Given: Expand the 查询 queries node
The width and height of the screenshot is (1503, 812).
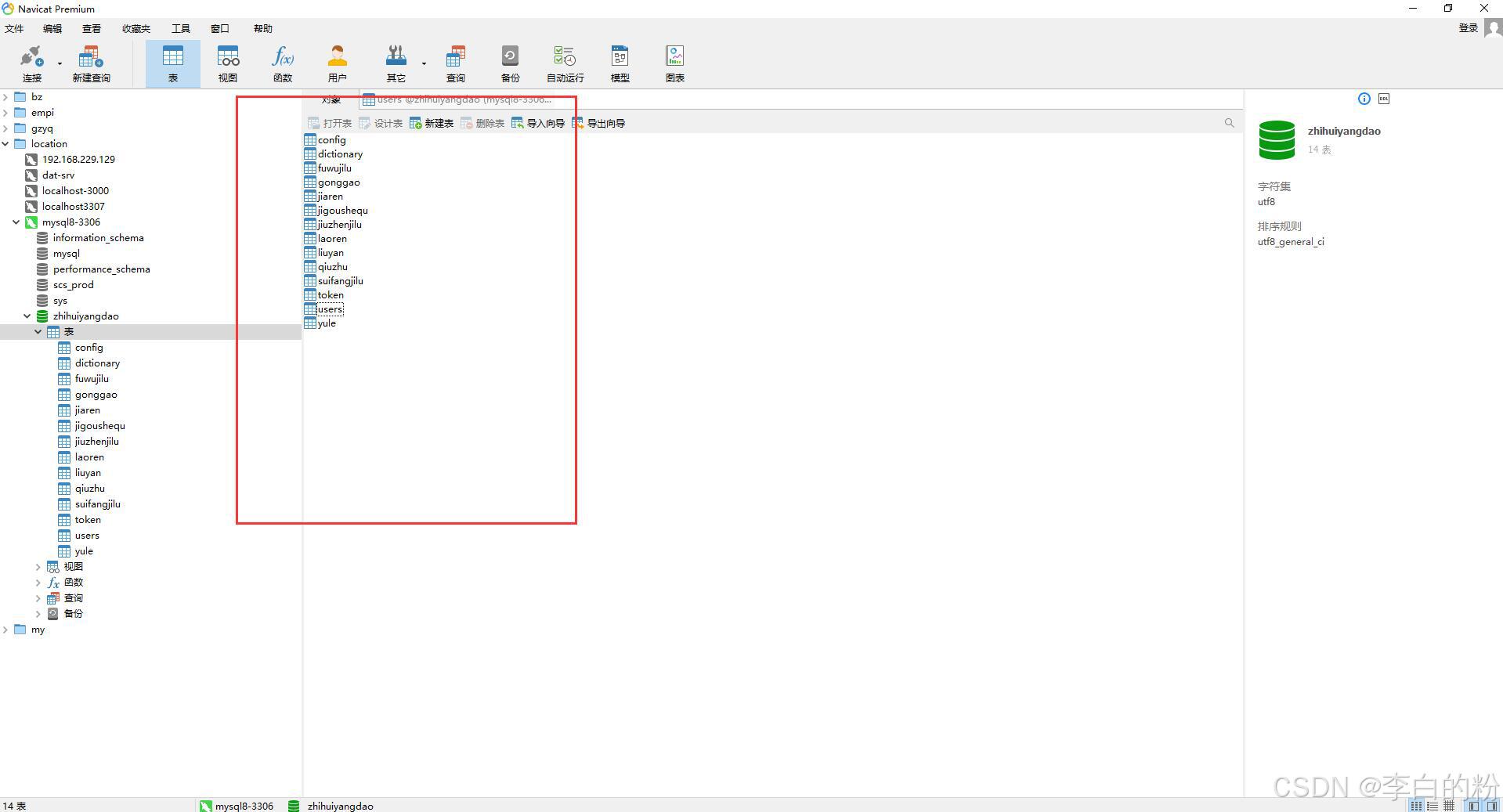Looking at the screenshot, I should tap(38, 598).
